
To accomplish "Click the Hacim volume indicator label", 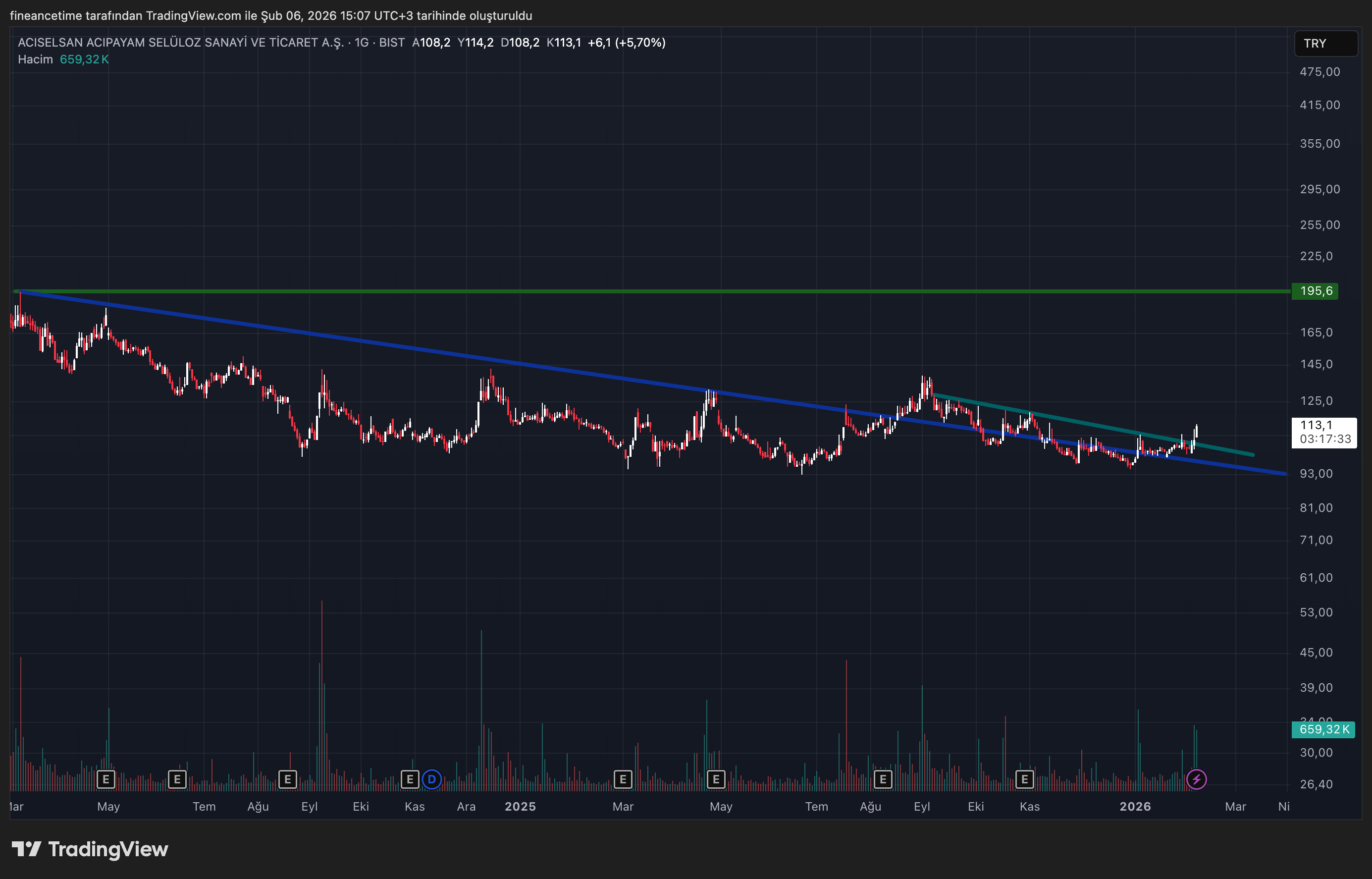I will [35, 59].
